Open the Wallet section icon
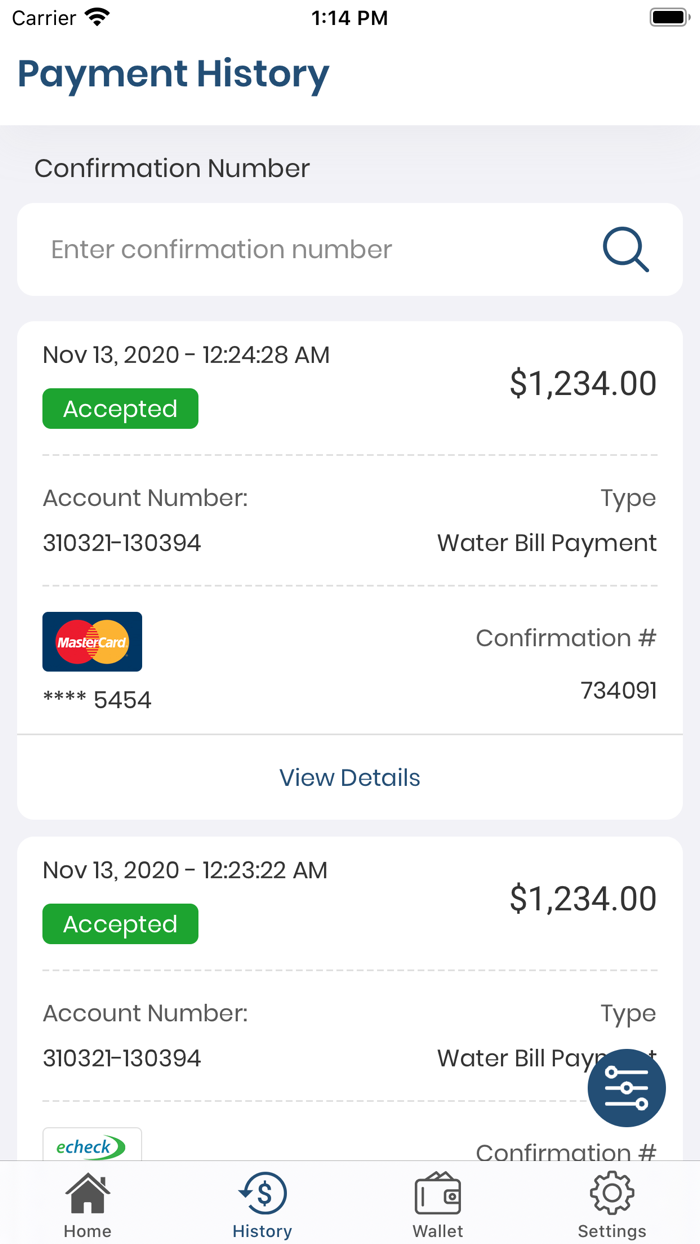 click(x=437, y=1192)
